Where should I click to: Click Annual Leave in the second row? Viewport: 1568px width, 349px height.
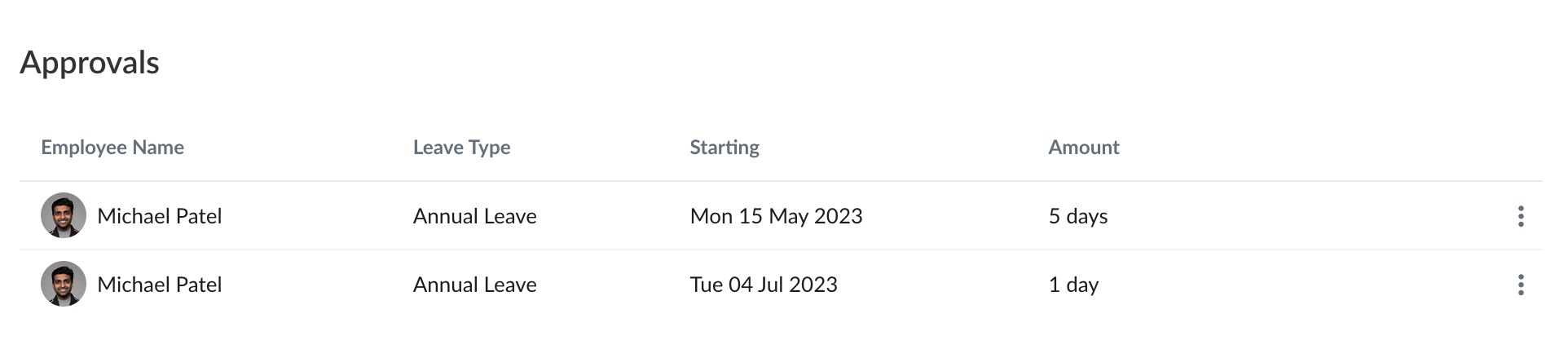[x=475, y=285]
